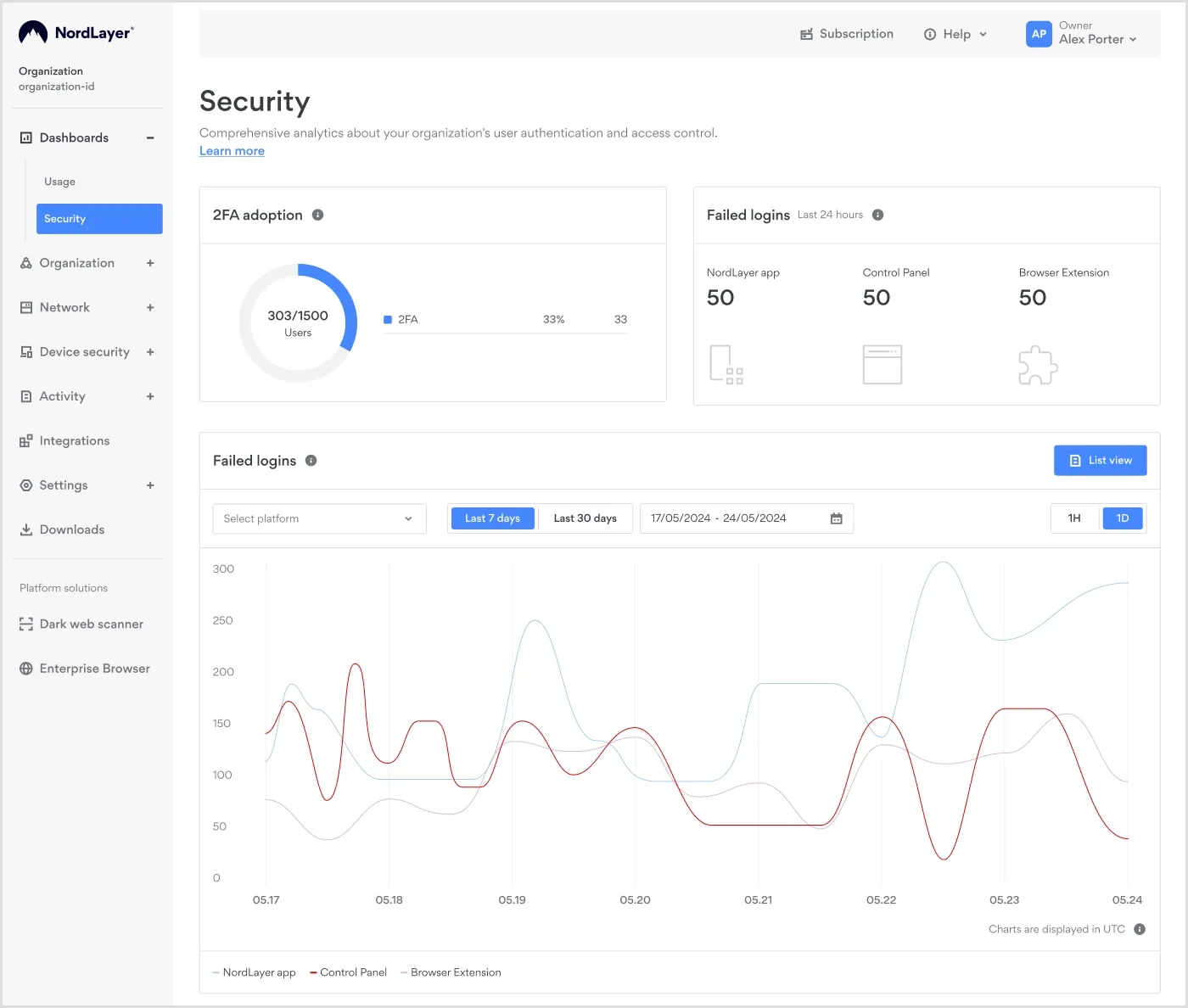1188x1008 pixels.
Task: Click the 05.22 date label on chart axis
Action: [881, 899]
